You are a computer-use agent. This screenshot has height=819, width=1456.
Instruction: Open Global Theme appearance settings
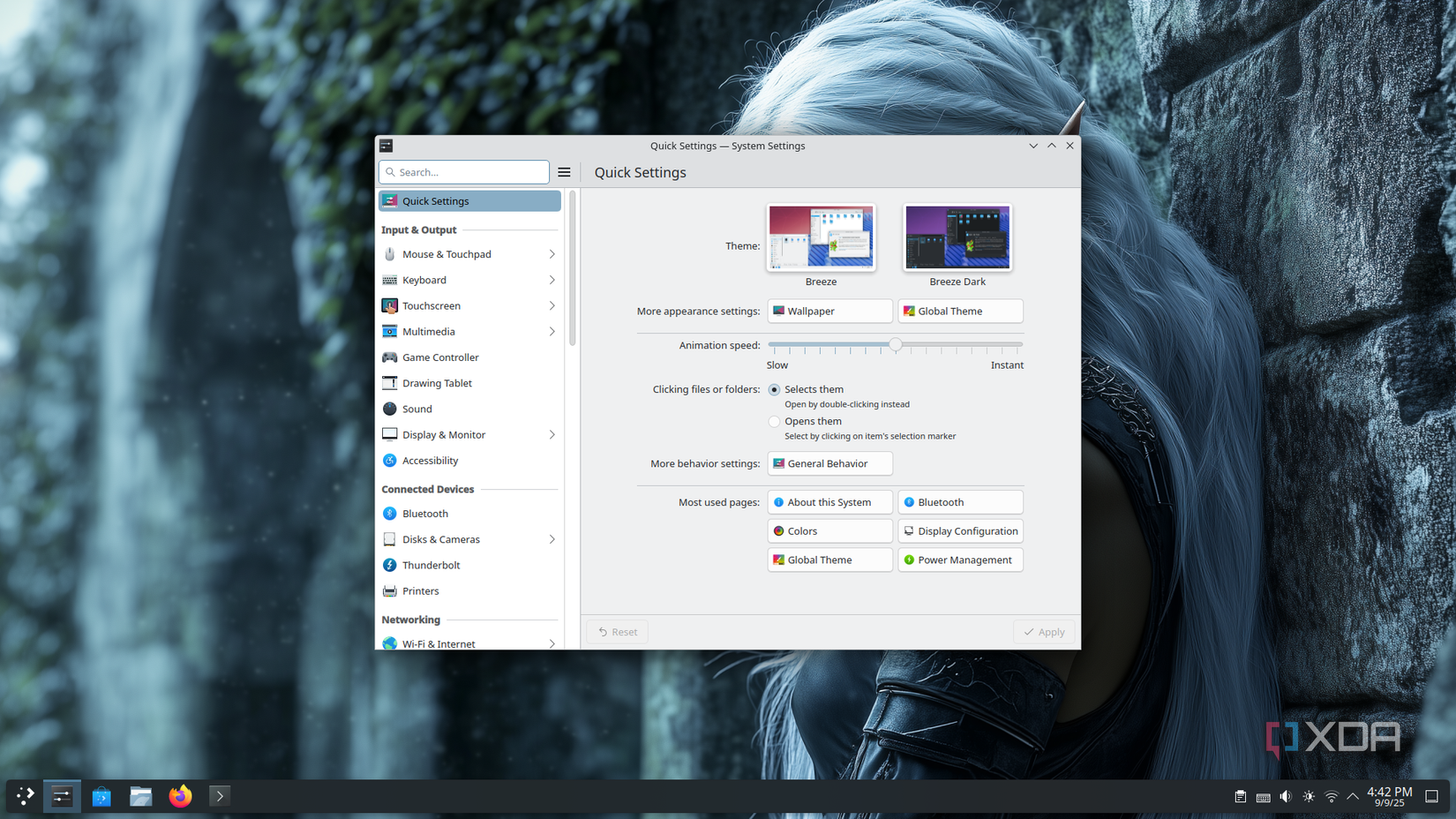959,311
